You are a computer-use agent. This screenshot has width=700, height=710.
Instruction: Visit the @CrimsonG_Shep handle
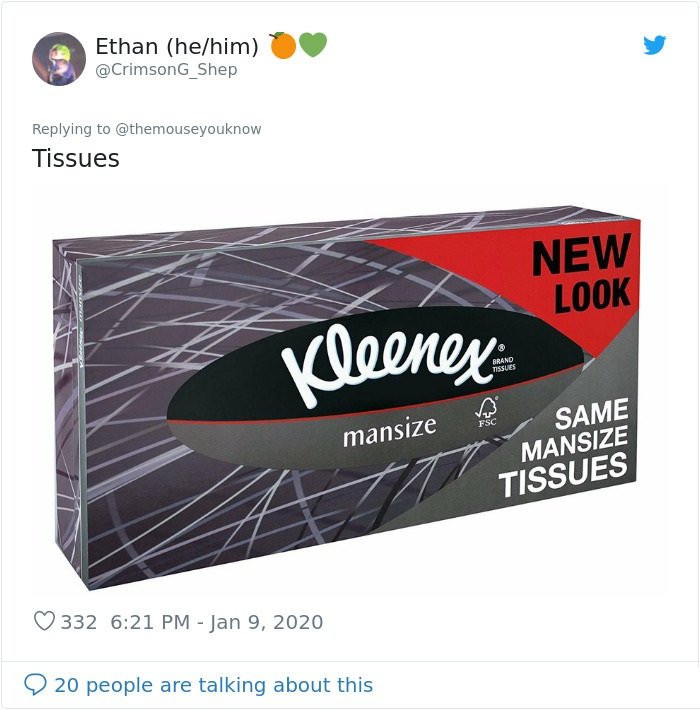tap(166, 70)
